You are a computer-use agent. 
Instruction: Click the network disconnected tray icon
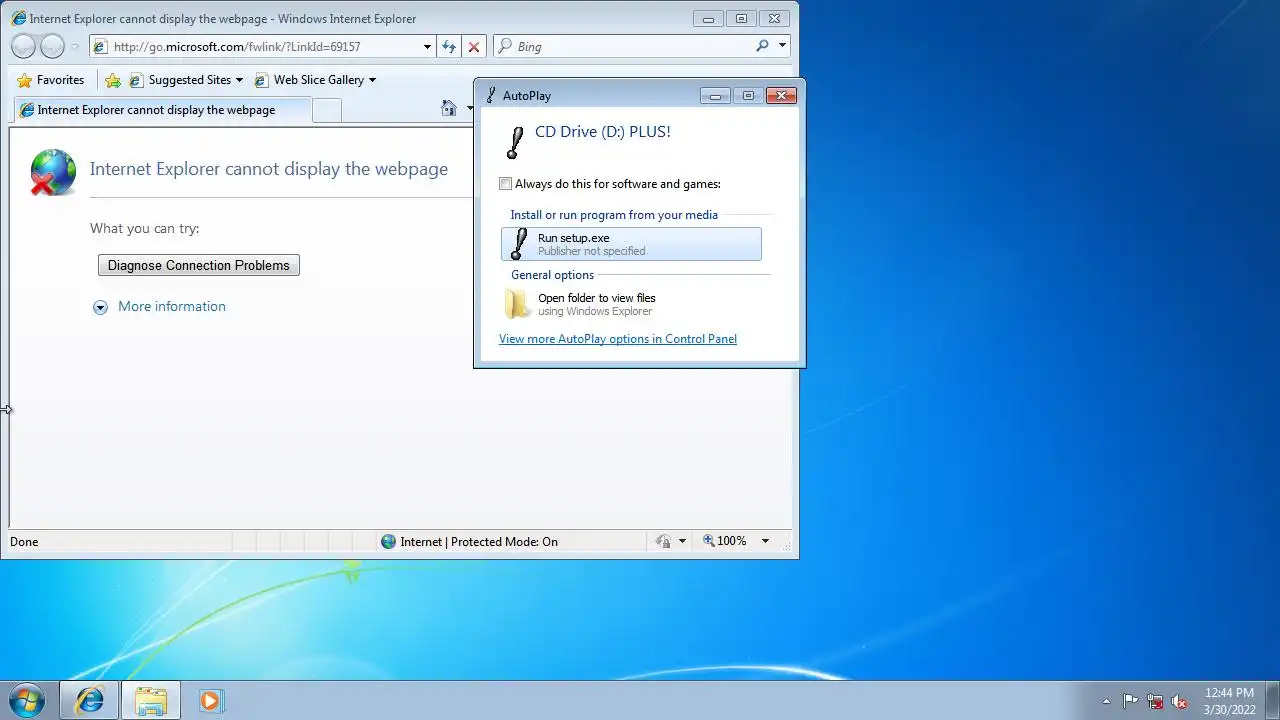tap(1155, 701)
